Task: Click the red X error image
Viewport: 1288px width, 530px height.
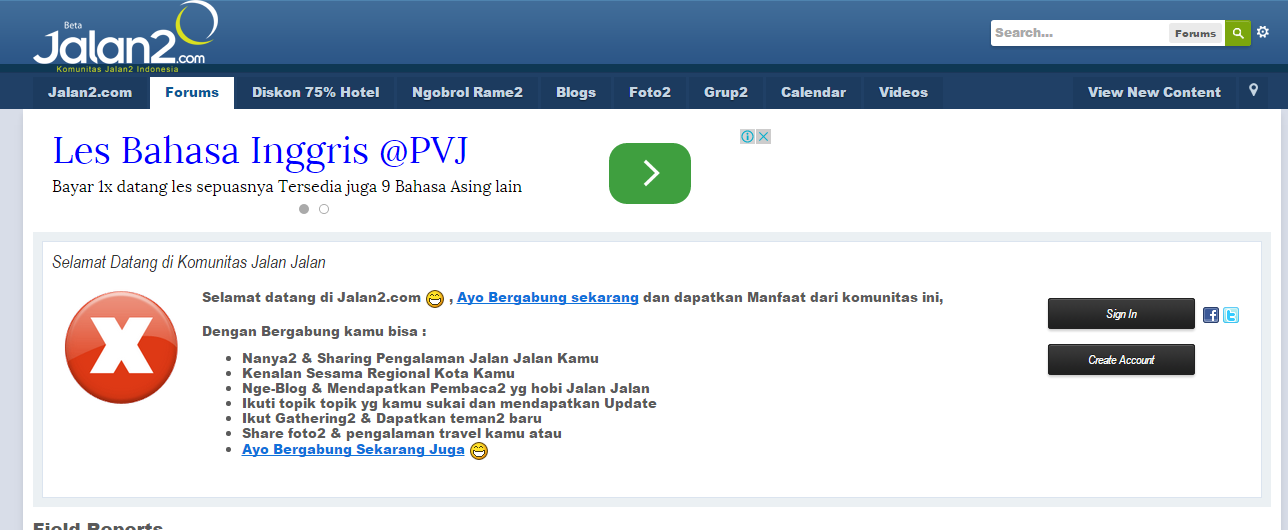Action: [121, 347]
